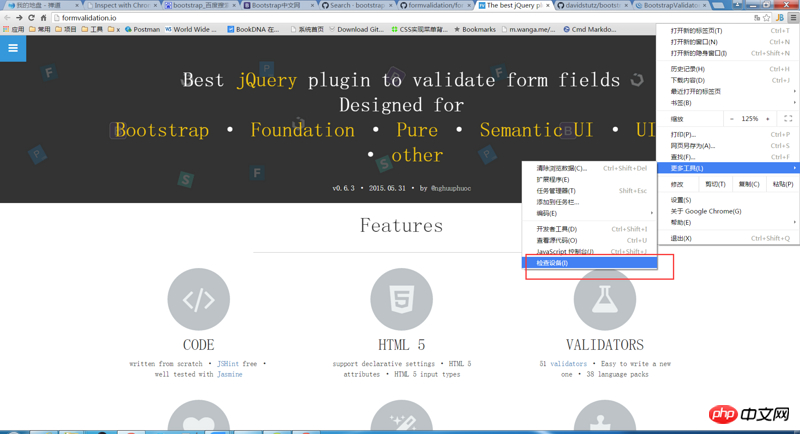Select 查找(F) menu item

[728, 157]
